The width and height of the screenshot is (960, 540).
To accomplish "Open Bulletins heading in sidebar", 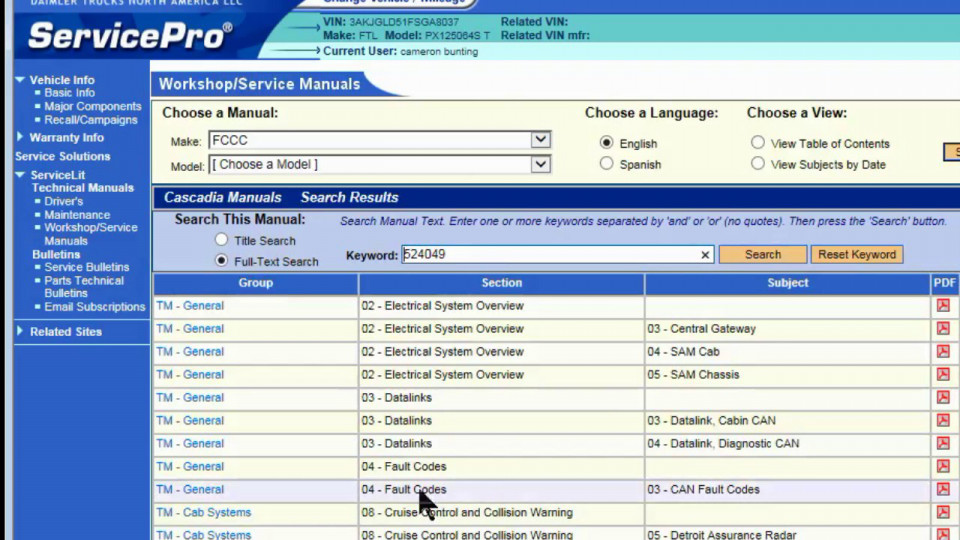I will click(56, 254).
